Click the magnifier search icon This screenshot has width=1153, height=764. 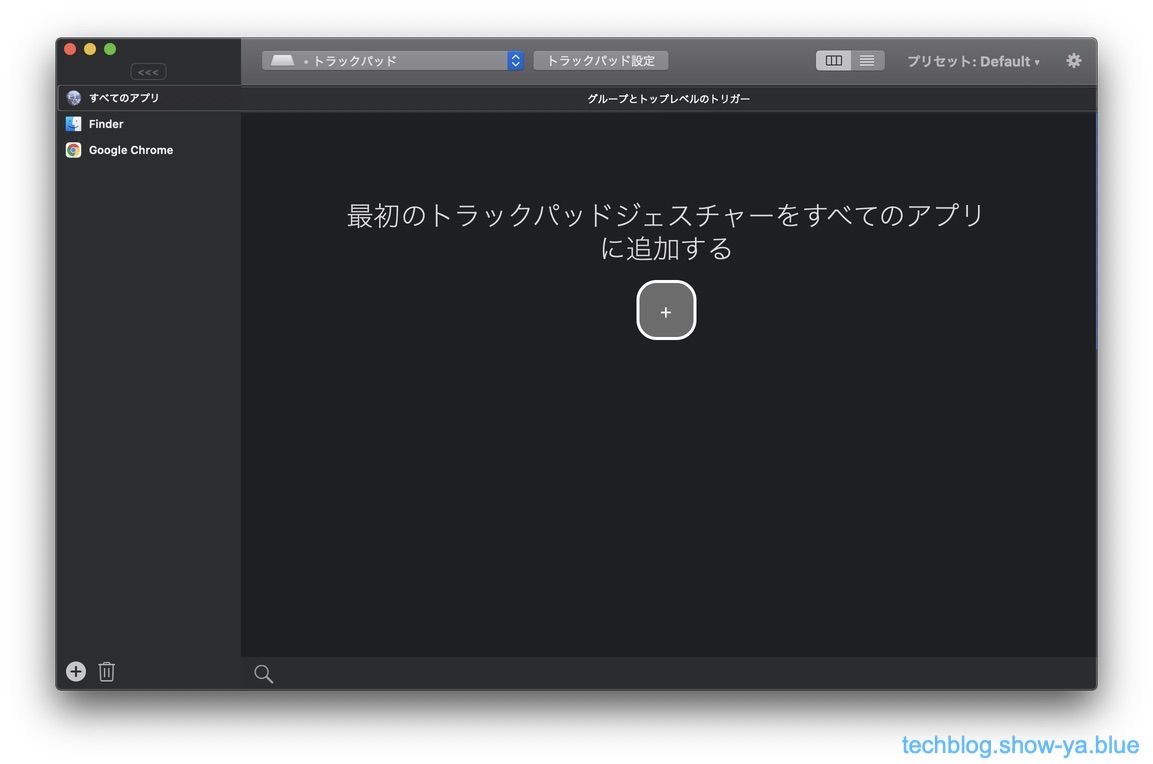[x=263, y=674]
